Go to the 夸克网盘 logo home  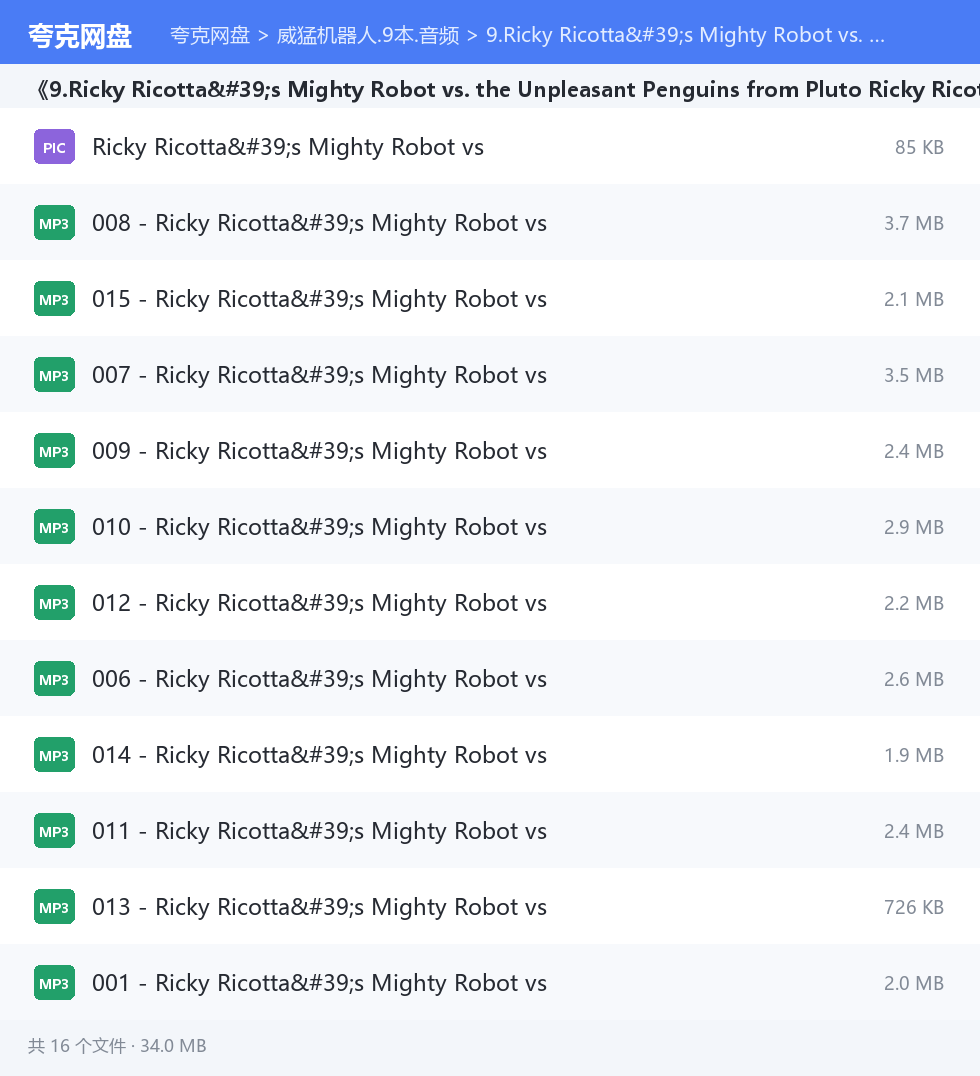point(80,36)
